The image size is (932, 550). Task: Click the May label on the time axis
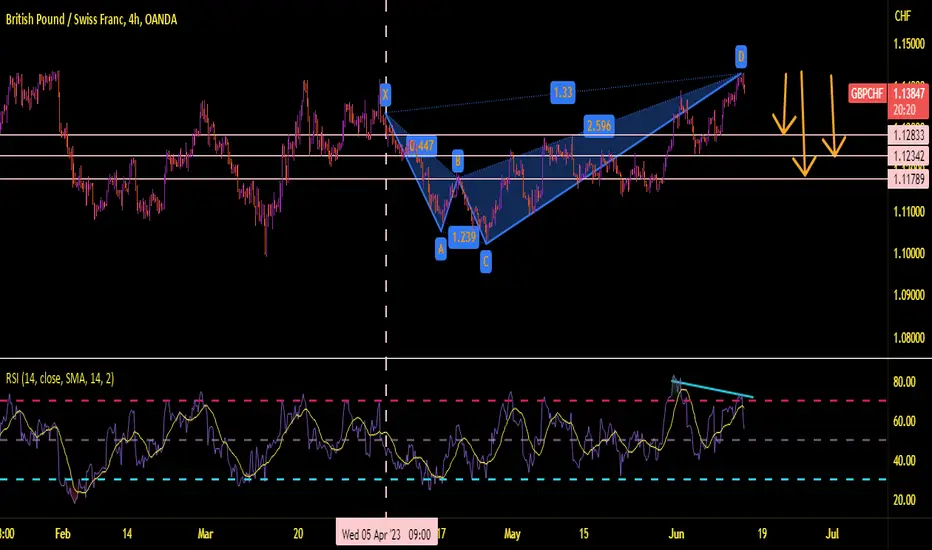click(x=512, y=533)
